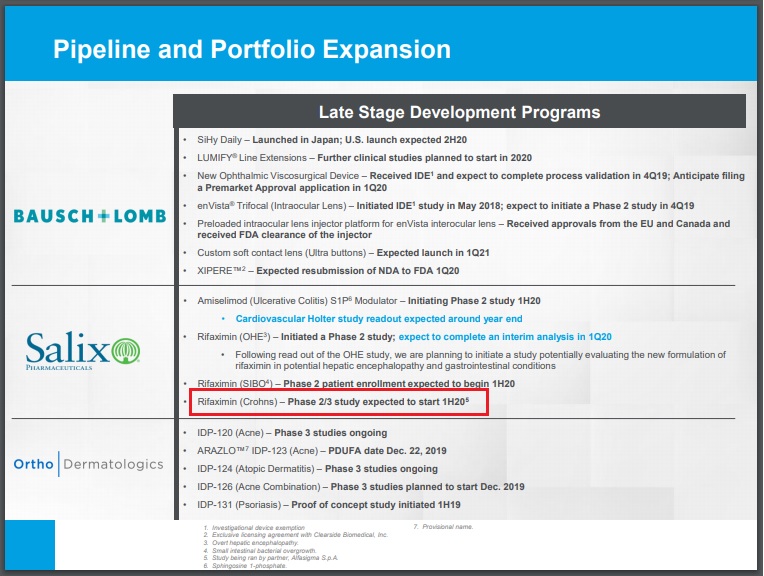
Task: Click the Salix Pharmaceuticals logo
Action: [83, 350]
